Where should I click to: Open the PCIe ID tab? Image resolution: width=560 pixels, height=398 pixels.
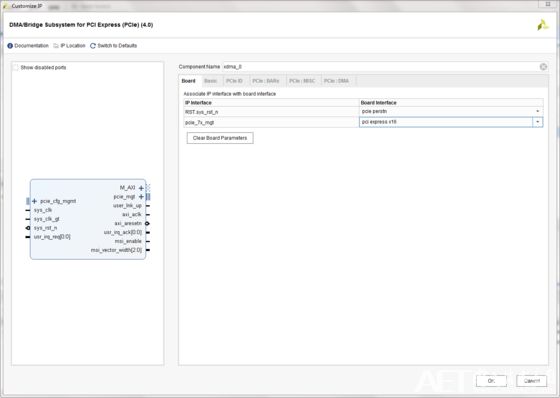234,81
